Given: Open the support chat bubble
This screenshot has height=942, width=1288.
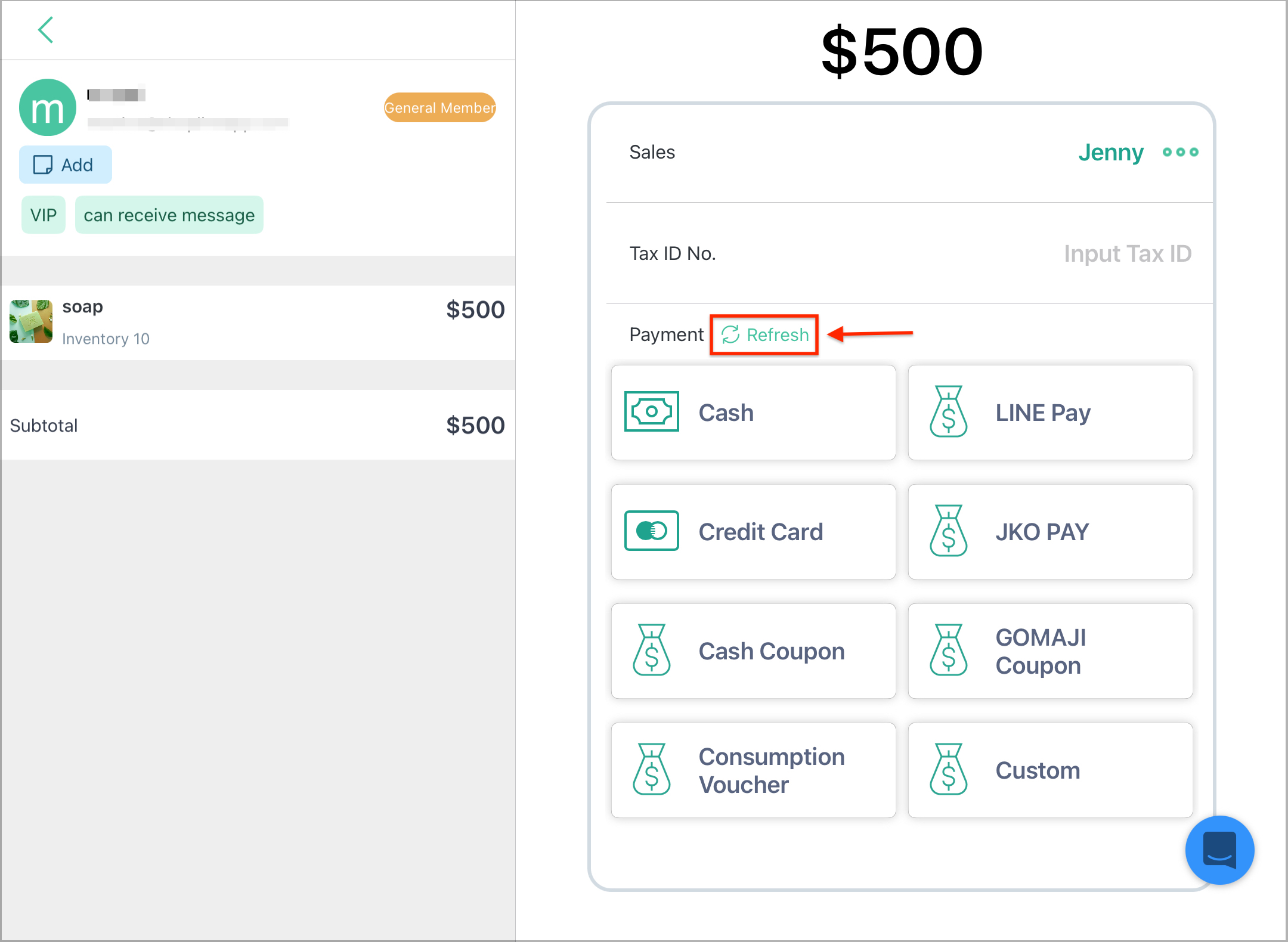Looking at the screenshot, I should [x=1219, y=850].
